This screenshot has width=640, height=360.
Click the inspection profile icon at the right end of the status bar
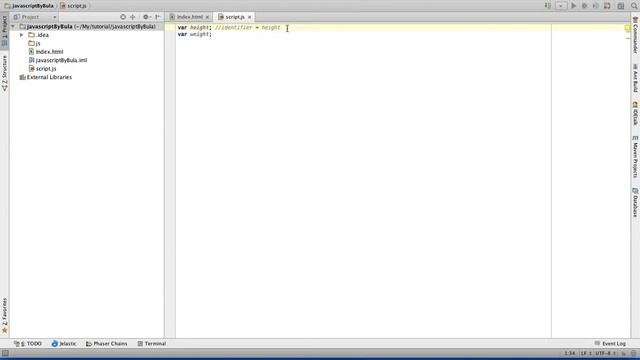[633, 353]
